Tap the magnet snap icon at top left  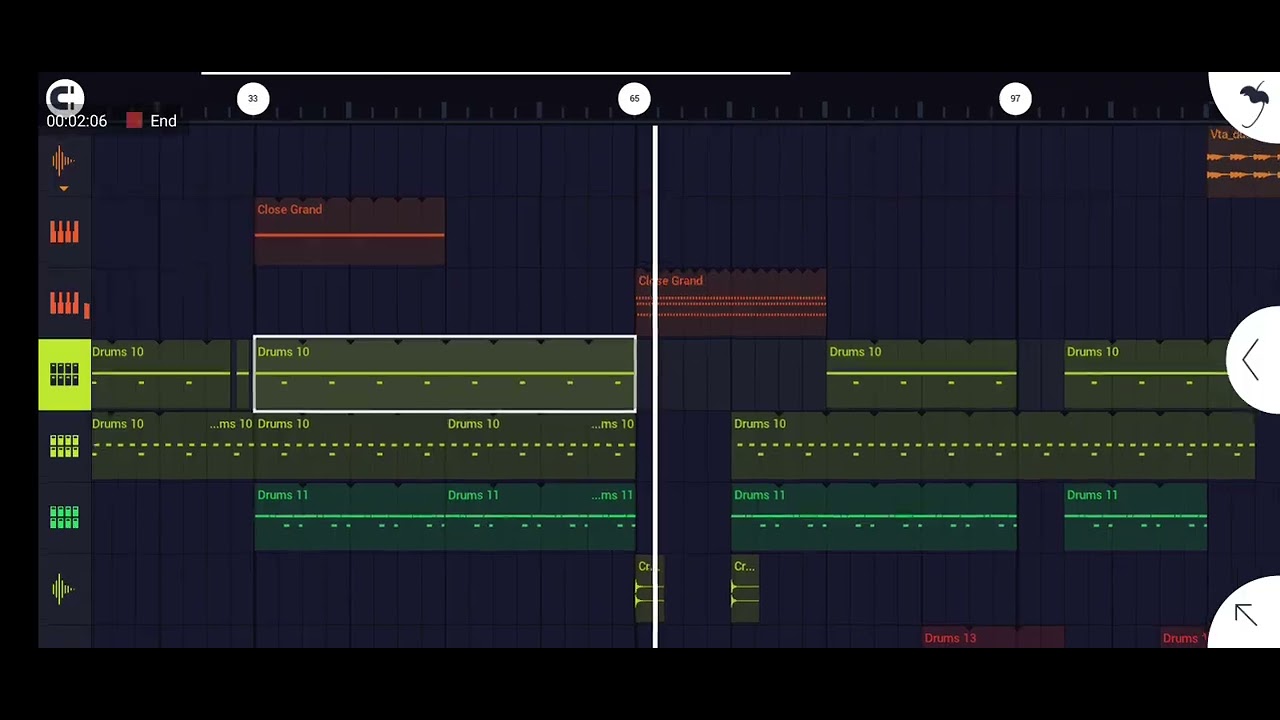tap(65, 97)
